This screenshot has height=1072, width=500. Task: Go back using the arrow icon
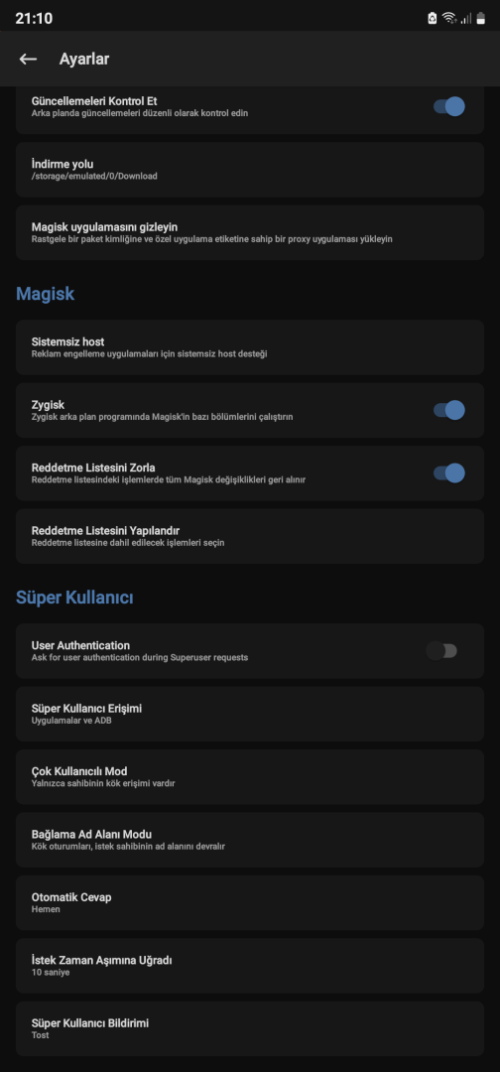[27, 59]
